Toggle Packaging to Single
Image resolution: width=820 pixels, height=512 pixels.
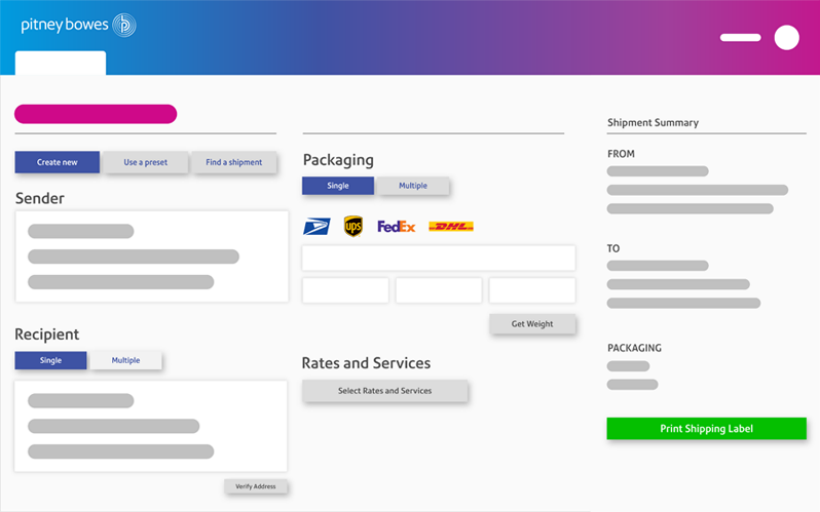tap(338, 186)
